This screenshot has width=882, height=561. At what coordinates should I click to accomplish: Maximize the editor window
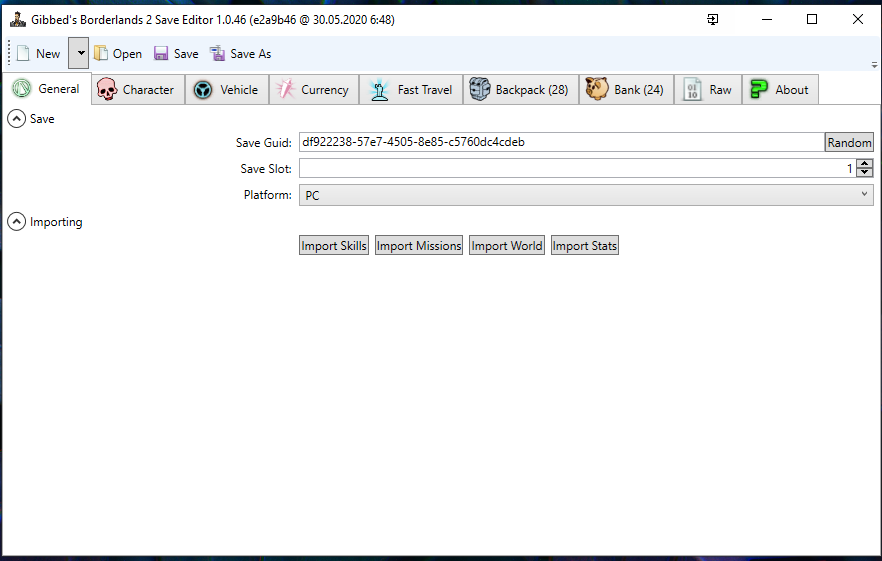(812, 19)
